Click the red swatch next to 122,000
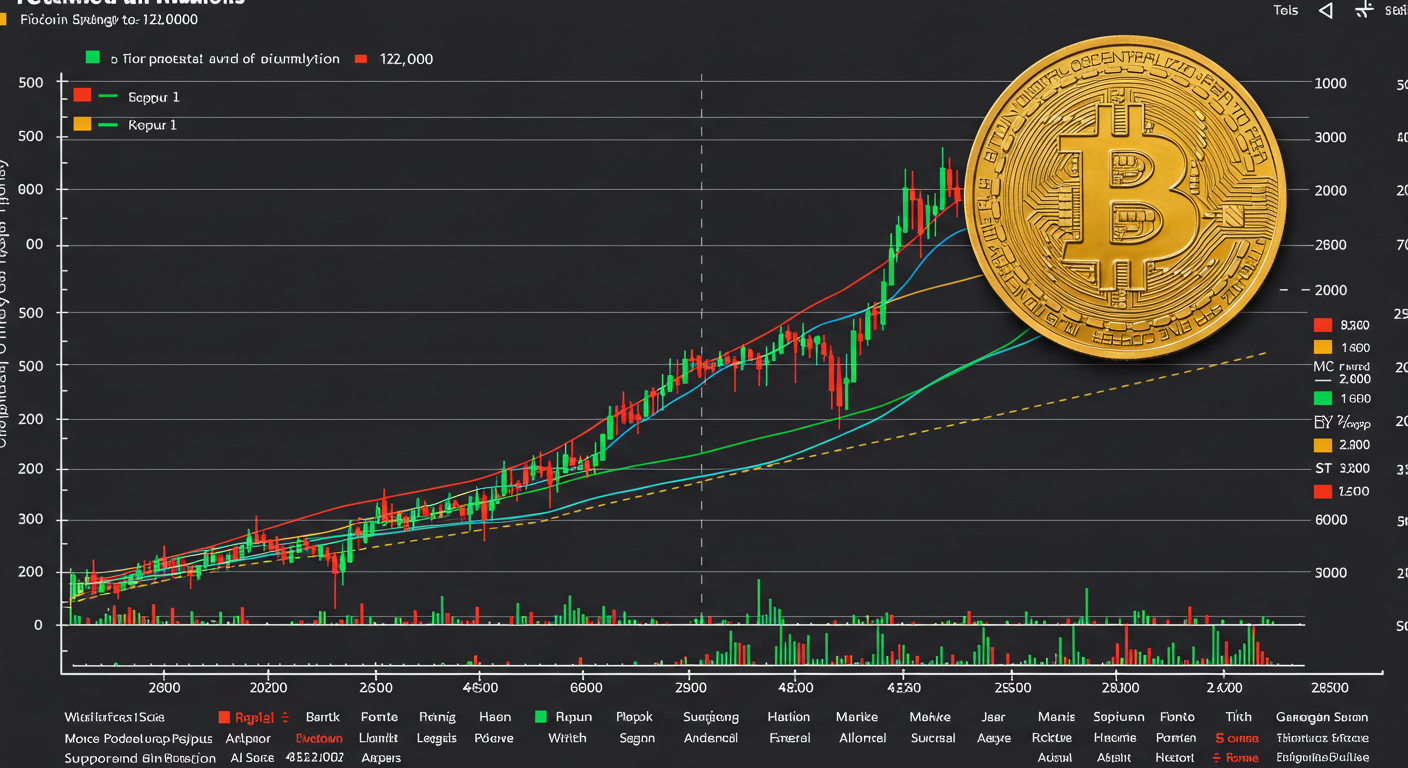The width and height of the screenshot is (1408, 768). [361, 59]
